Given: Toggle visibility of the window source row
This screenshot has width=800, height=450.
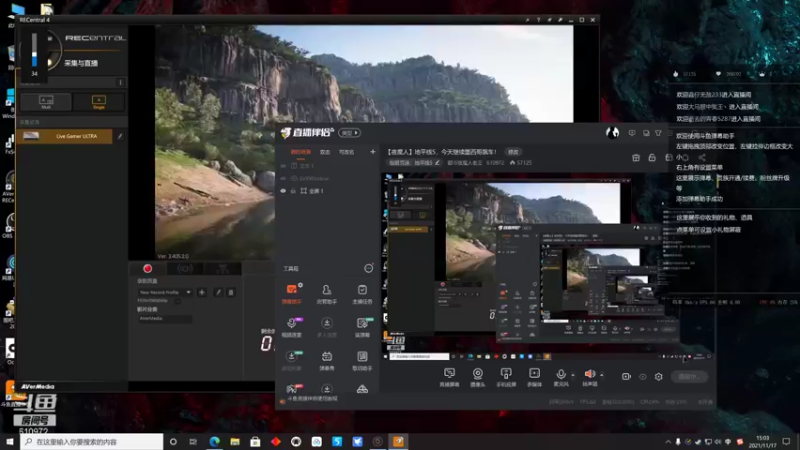Looking at the screenshot, I should click(x=283, y=179).
